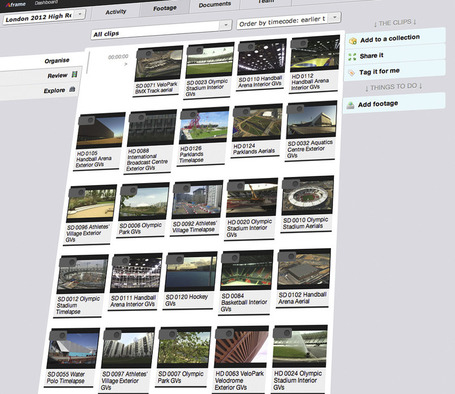This screenshot has height=394, width=455.
Task: Open the SD 0111 Handball Arena Interior thumbnail
Action: click(x=136, y=274)
